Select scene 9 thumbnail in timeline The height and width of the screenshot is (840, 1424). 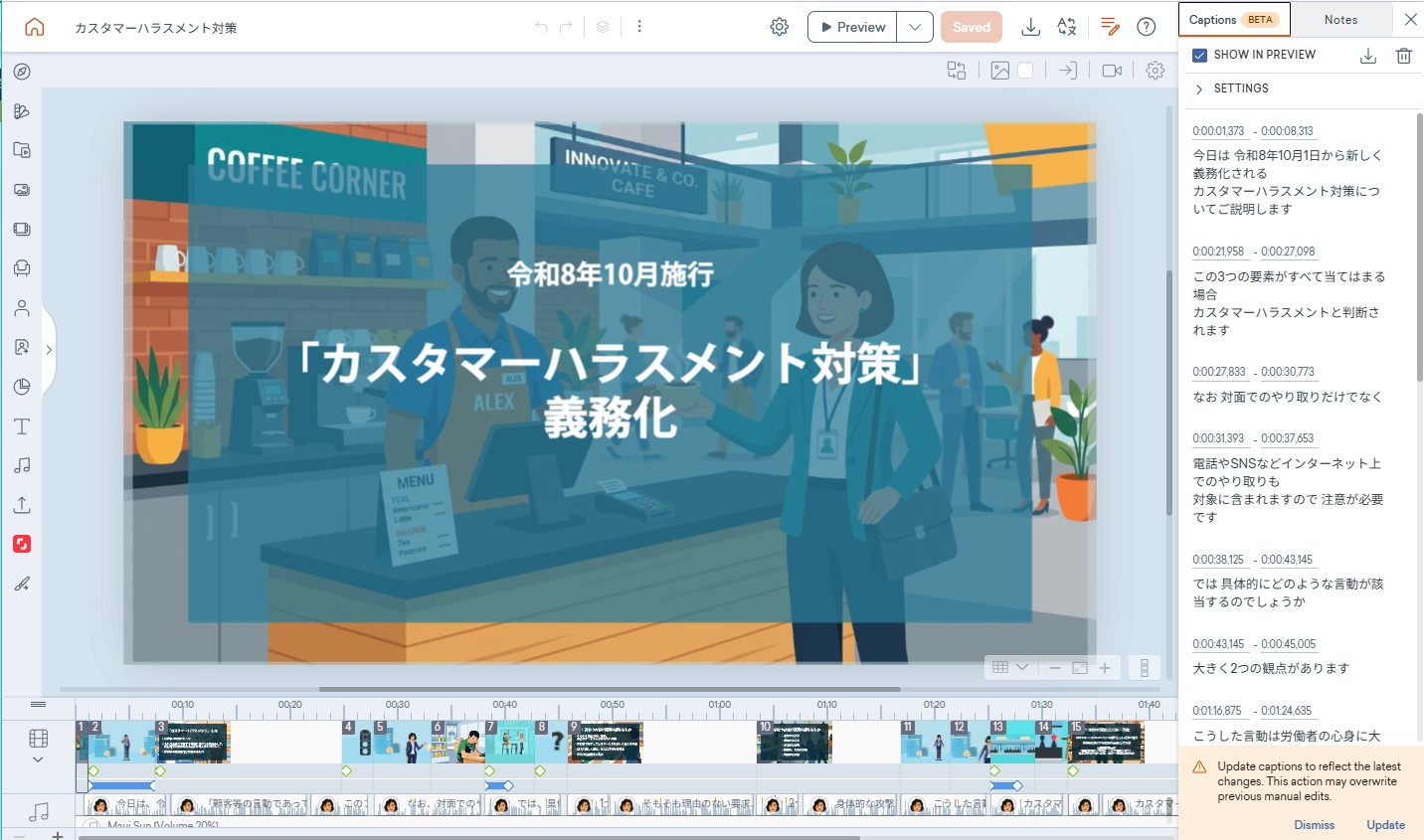[x=606, y=743]
